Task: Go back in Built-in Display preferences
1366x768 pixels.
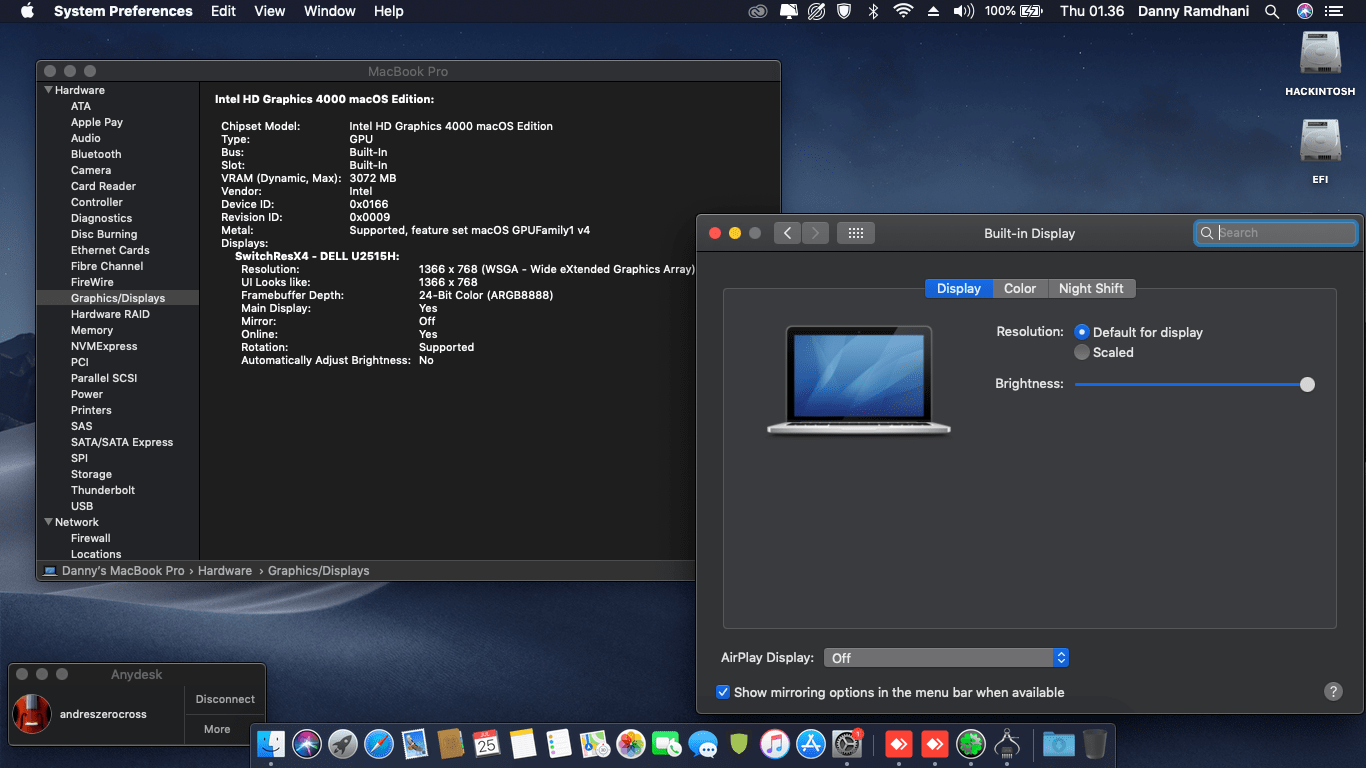Action: click(788, 233)
